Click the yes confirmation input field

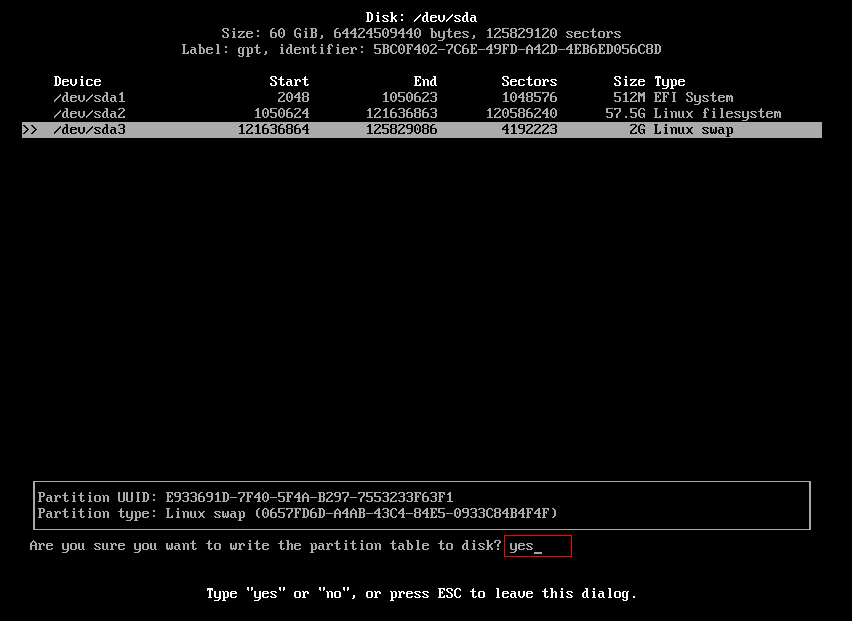pos(538,546)
